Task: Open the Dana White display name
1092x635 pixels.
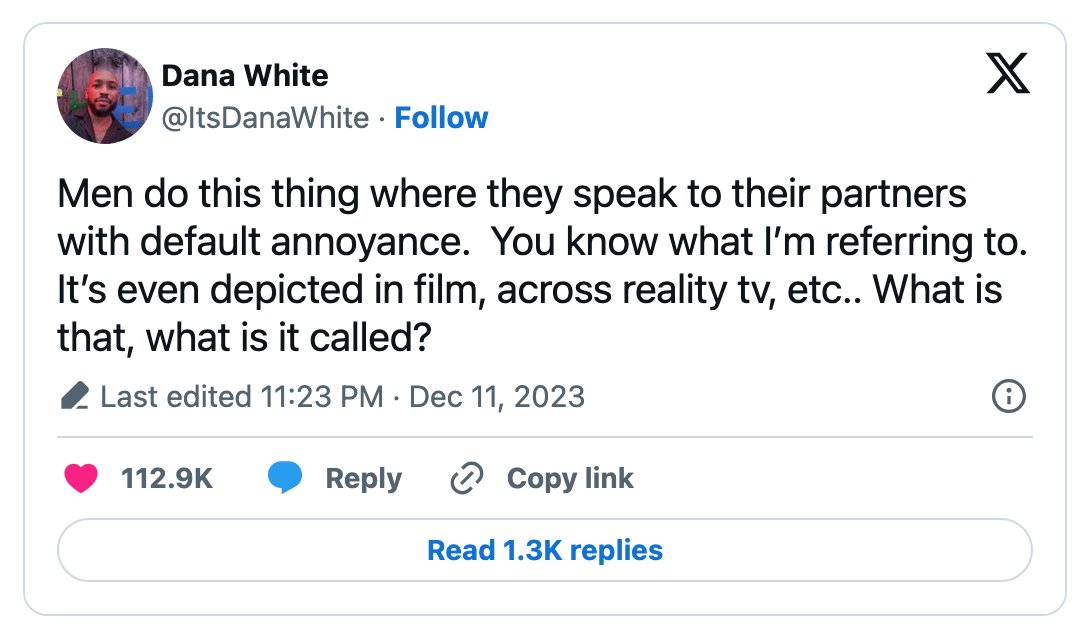Action: click(244, 75)
